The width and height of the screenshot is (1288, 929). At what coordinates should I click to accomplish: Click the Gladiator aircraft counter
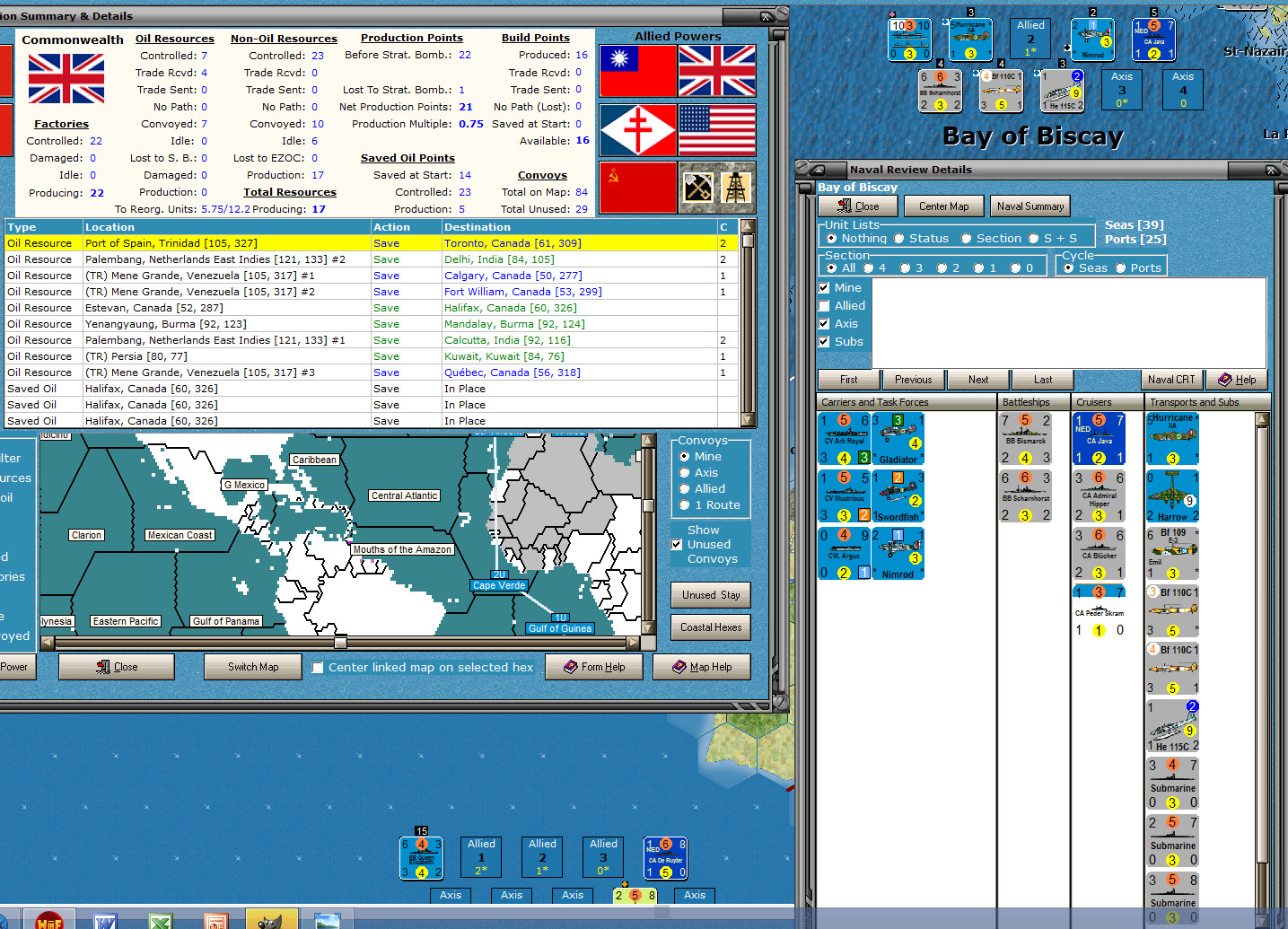point(898,439)
